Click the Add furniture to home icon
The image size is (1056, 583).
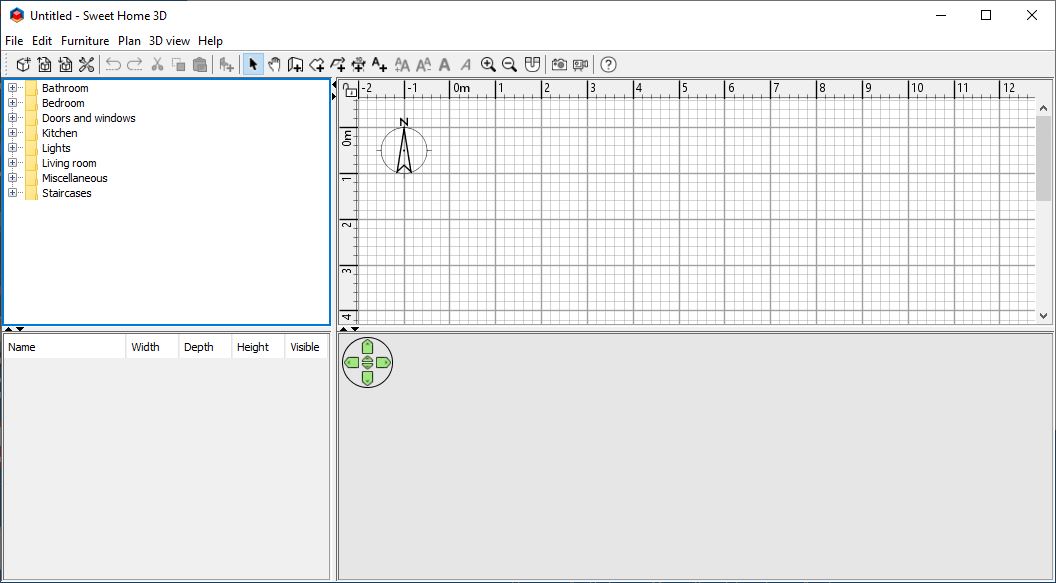[x=226, y=65]
